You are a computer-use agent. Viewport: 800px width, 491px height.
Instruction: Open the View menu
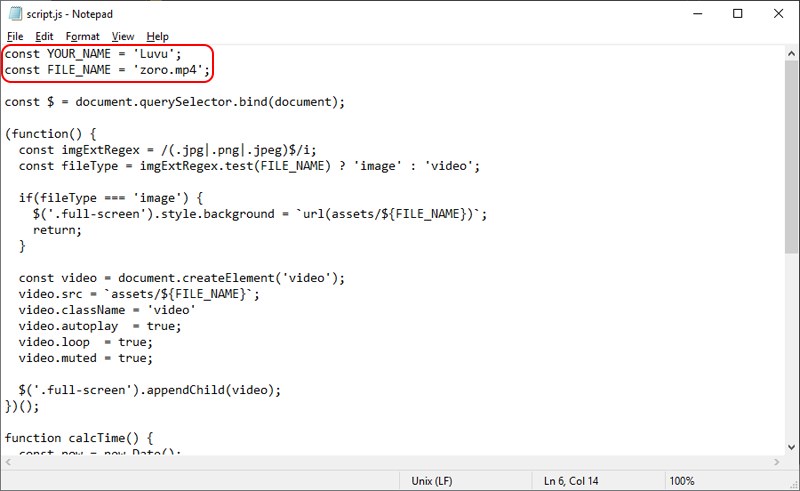coord(123,36)
